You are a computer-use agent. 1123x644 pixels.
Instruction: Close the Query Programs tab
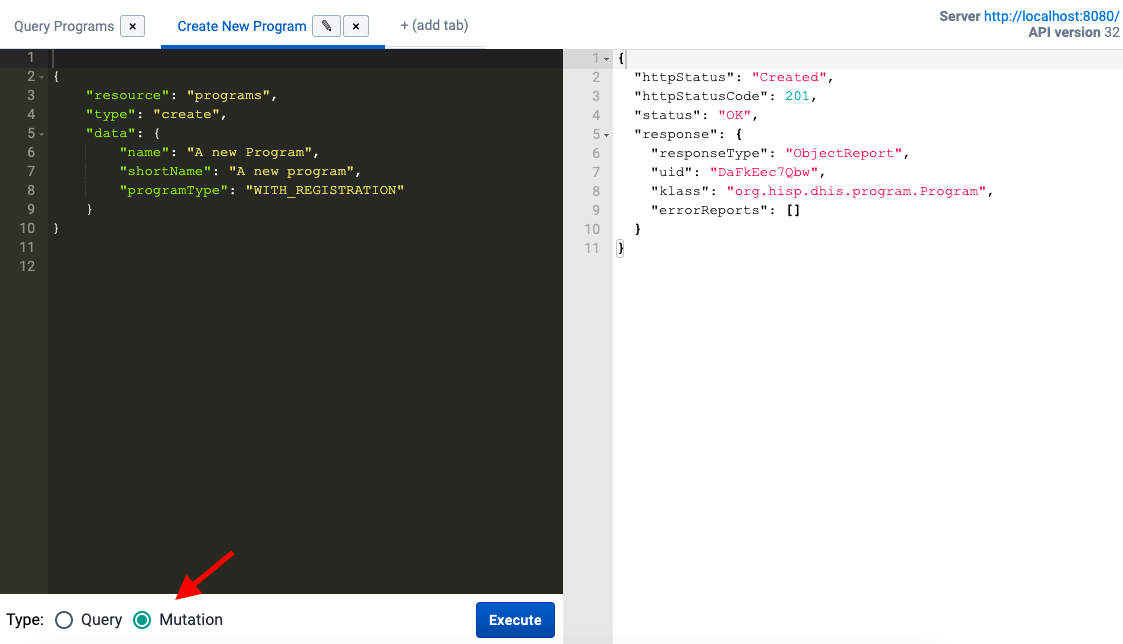tap(132, 26)
